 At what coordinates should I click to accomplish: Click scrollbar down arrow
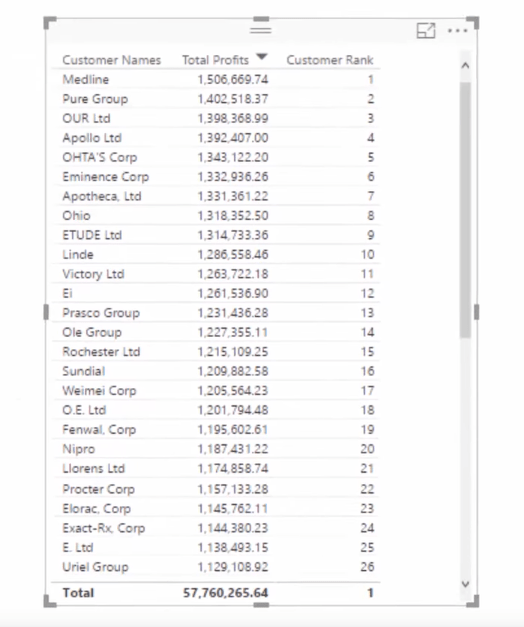coord(465,584)
